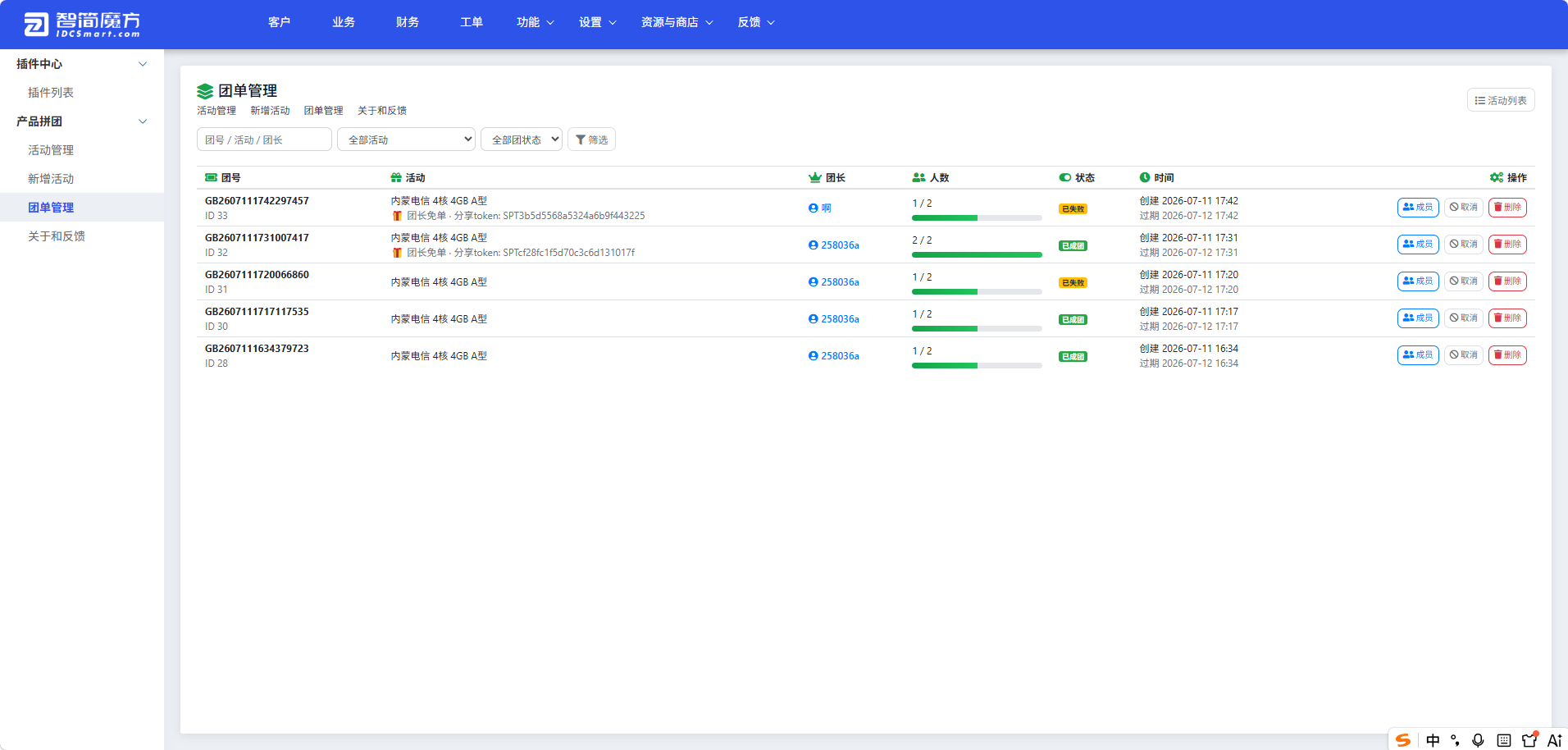Cancel the ID 31 group with 取消

1463,281
